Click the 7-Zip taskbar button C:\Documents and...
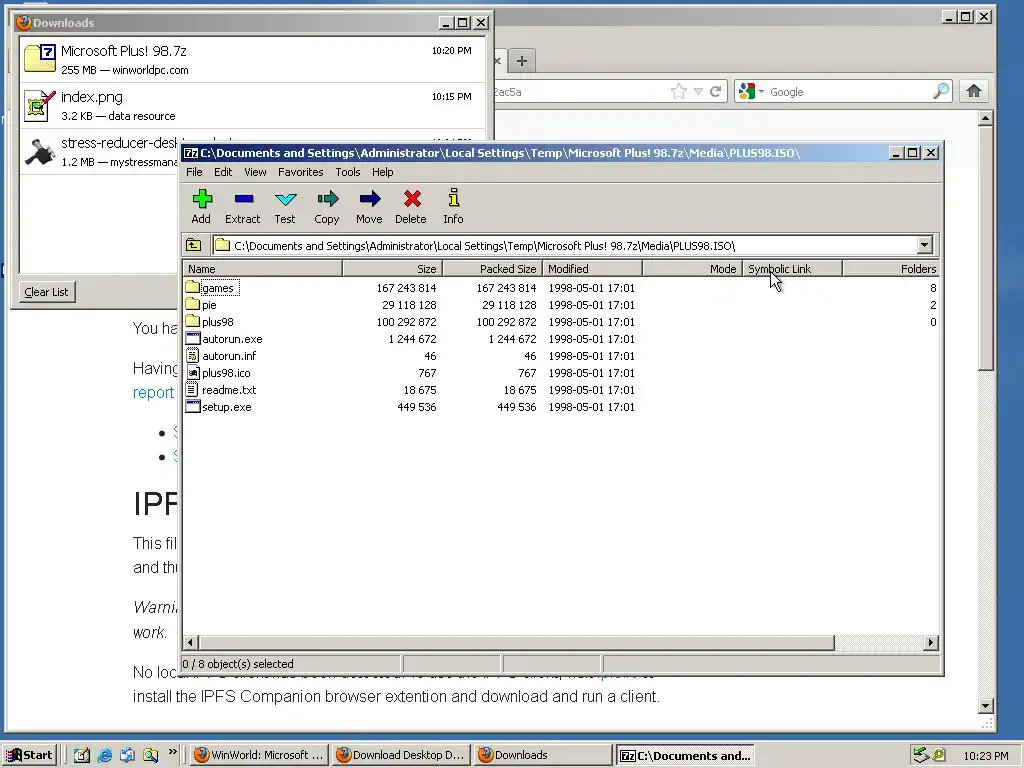The height and width of the screenshot is (768, 1024). [x=685, y=756]
